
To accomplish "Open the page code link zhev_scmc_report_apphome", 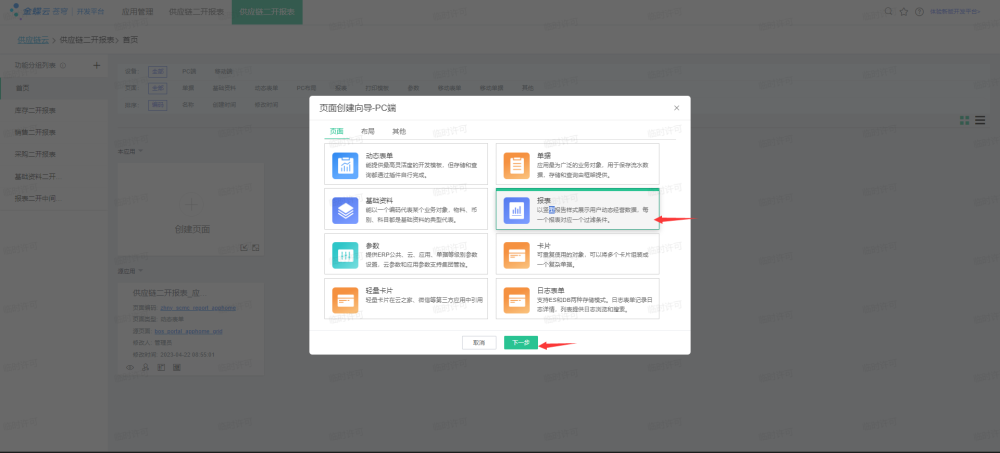I will pos(198,308).
